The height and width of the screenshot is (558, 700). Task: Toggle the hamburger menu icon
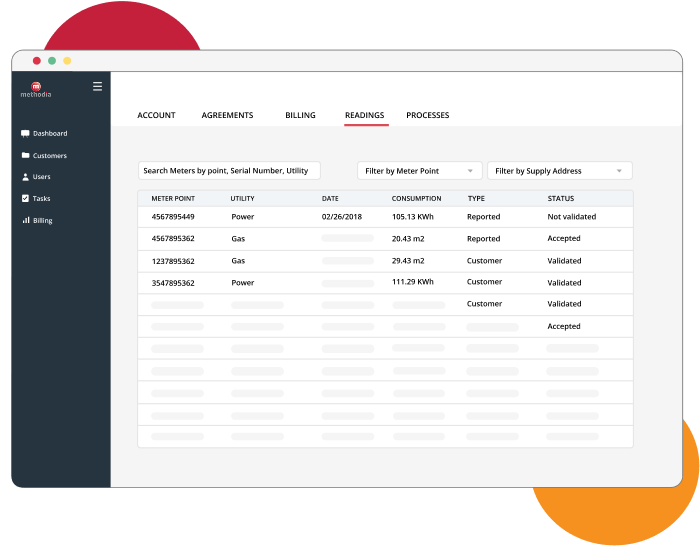pyautogui.click(x=97, y=86)
